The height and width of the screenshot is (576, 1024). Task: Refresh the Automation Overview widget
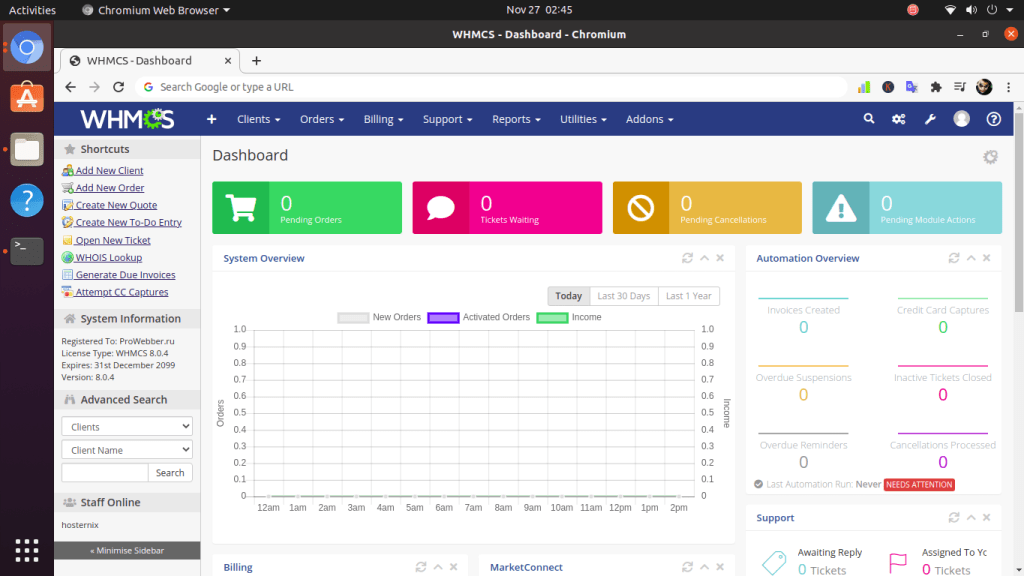(x=953, y=258)
